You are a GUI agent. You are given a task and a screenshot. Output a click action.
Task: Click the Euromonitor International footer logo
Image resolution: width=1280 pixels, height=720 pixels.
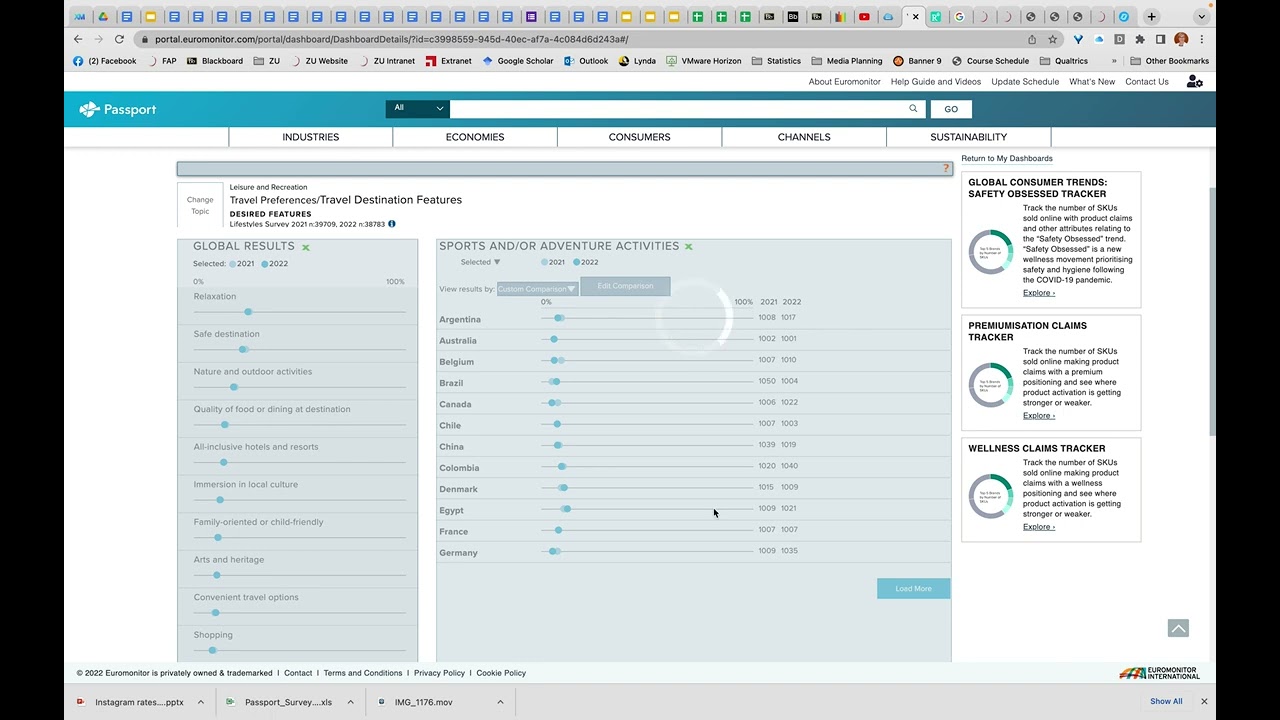coord(1160,673)
